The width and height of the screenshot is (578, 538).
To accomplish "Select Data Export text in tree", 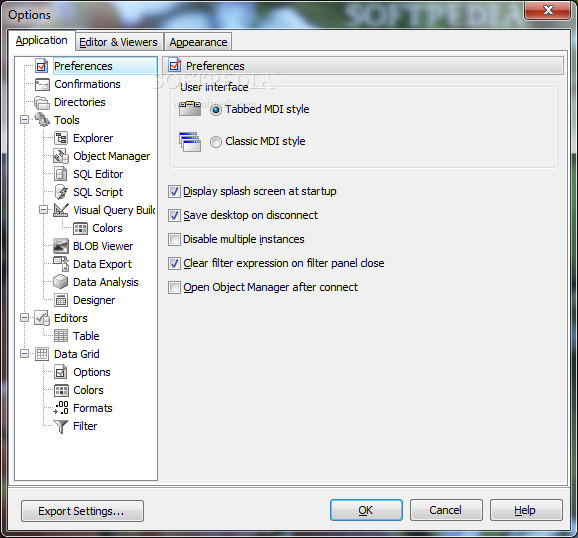I will 102,264.
